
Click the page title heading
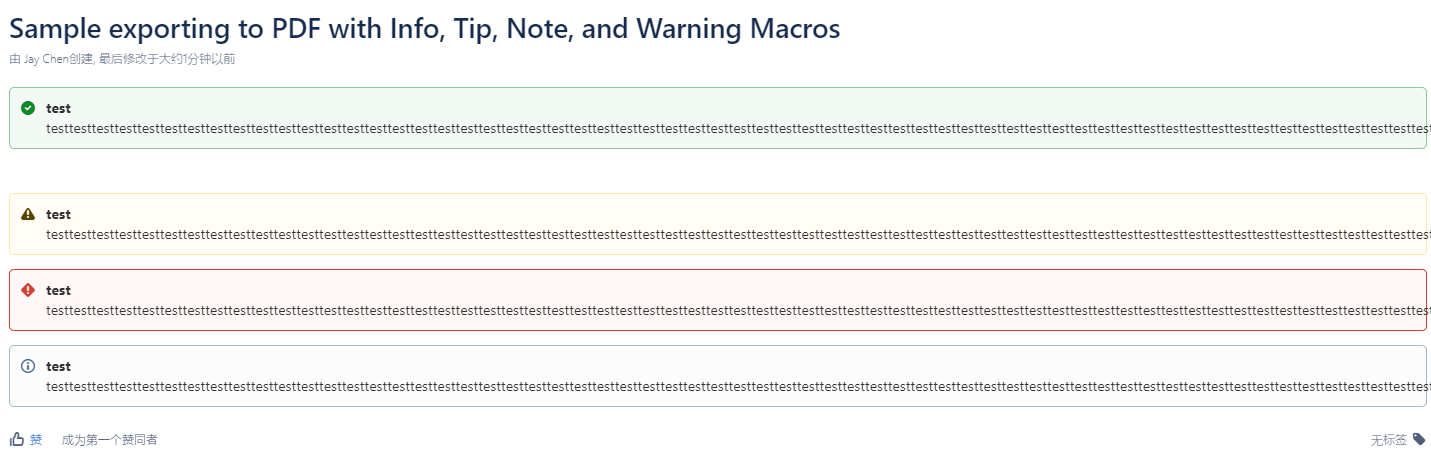pyautogui.click(x=425, y=28)
